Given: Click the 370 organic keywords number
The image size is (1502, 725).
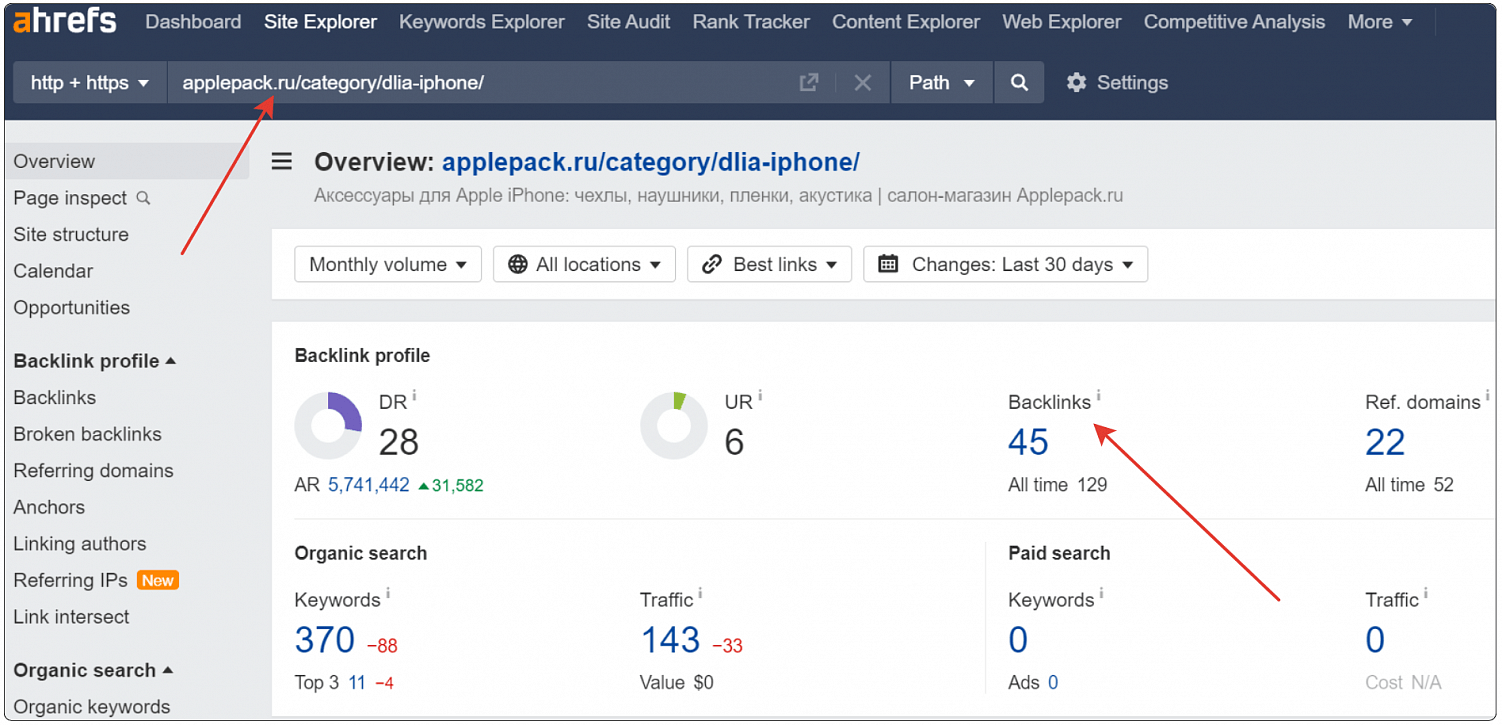Looking at the screenshot, I should pyautogui.click(x=324, y=640).
